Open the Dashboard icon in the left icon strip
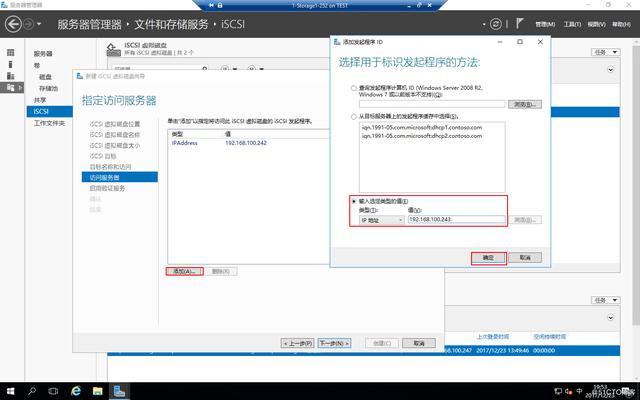 [11, 52]
